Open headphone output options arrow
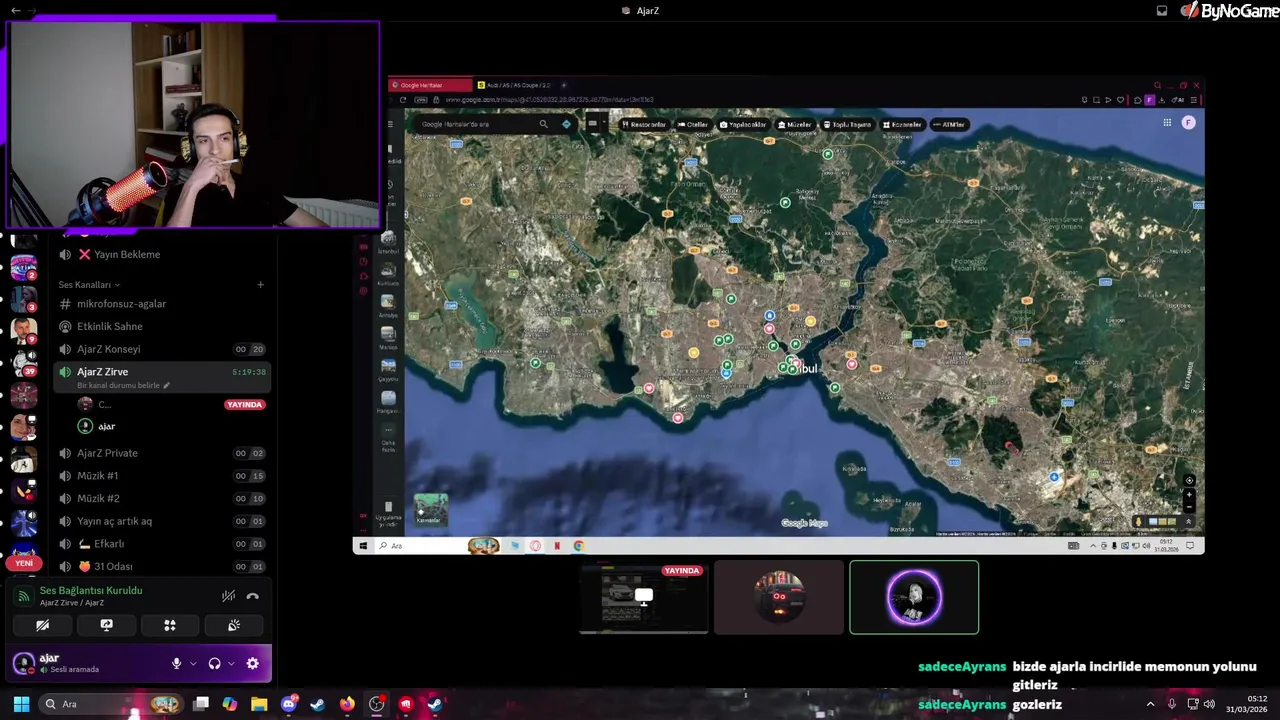 (x=231, y=663)
